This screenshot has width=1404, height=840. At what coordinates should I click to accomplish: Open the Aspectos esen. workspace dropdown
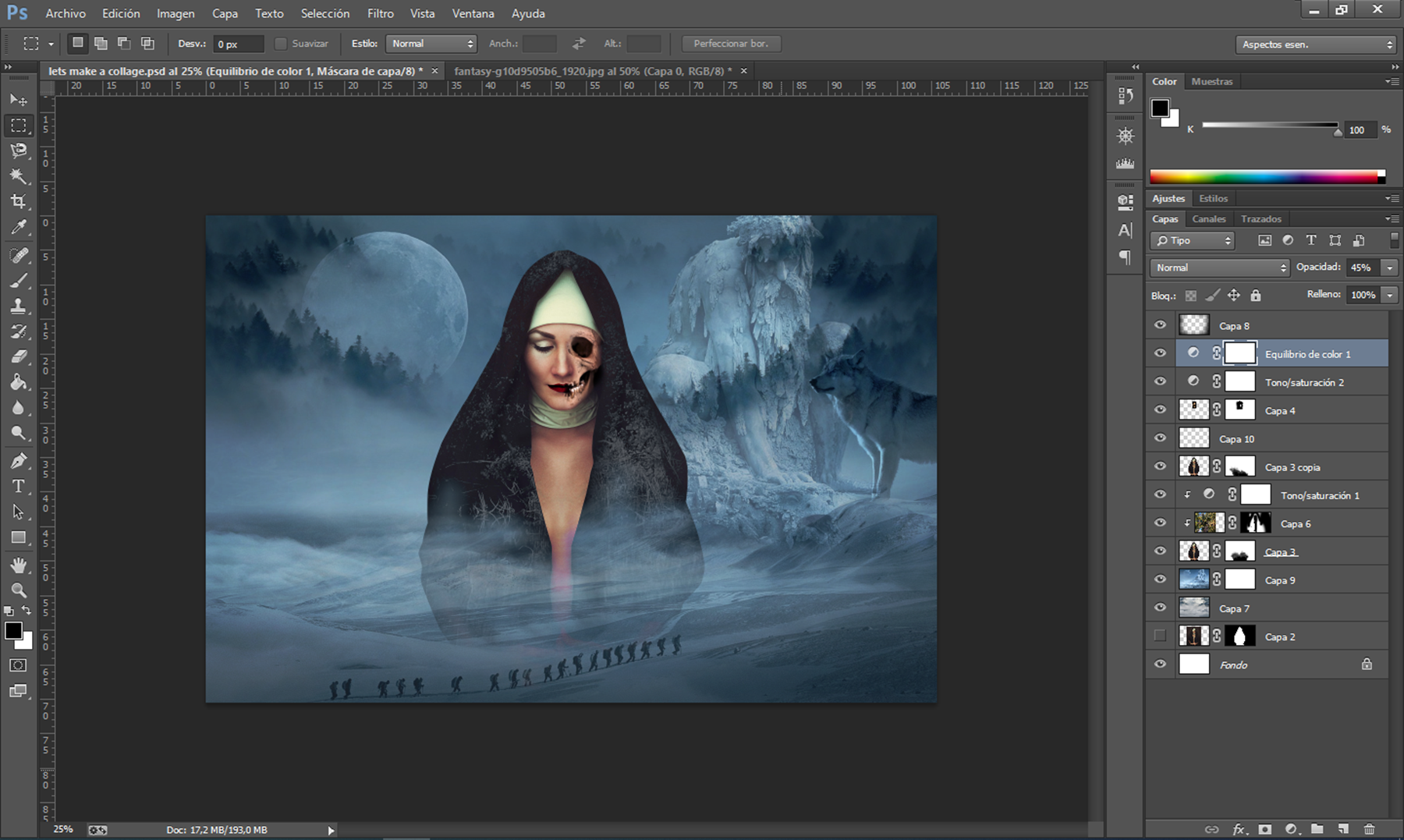pyautogui.click(x=1315, y=44)
